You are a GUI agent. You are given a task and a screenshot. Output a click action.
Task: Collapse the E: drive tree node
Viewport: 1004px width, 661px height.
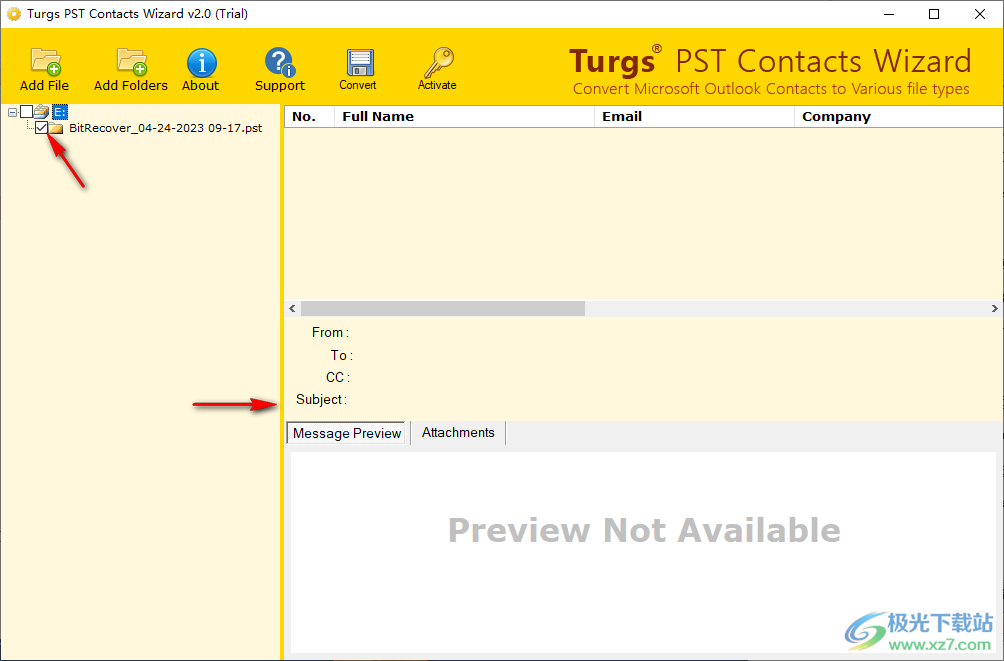click(x=12, y=112)
